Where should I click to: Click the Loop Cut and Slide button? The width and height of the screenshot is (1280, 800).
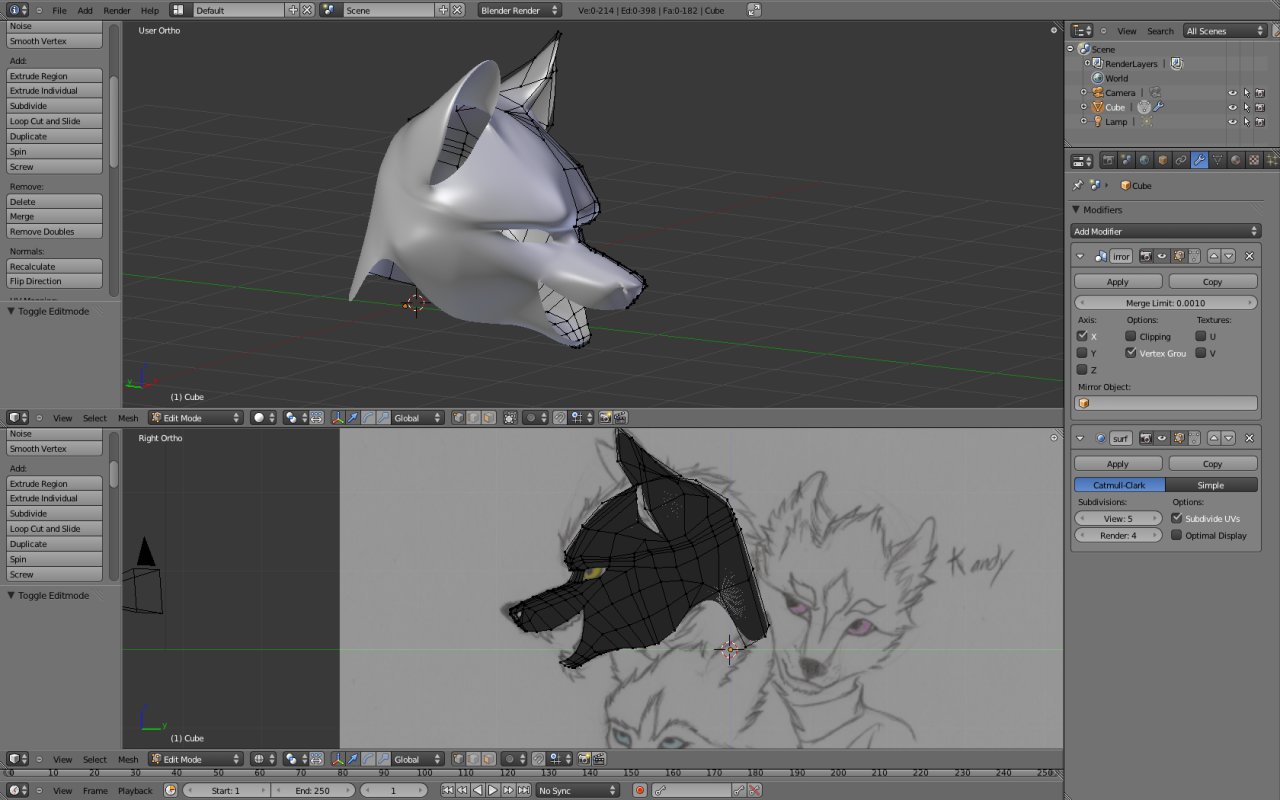pyautogui.click(x=55, y=121)
